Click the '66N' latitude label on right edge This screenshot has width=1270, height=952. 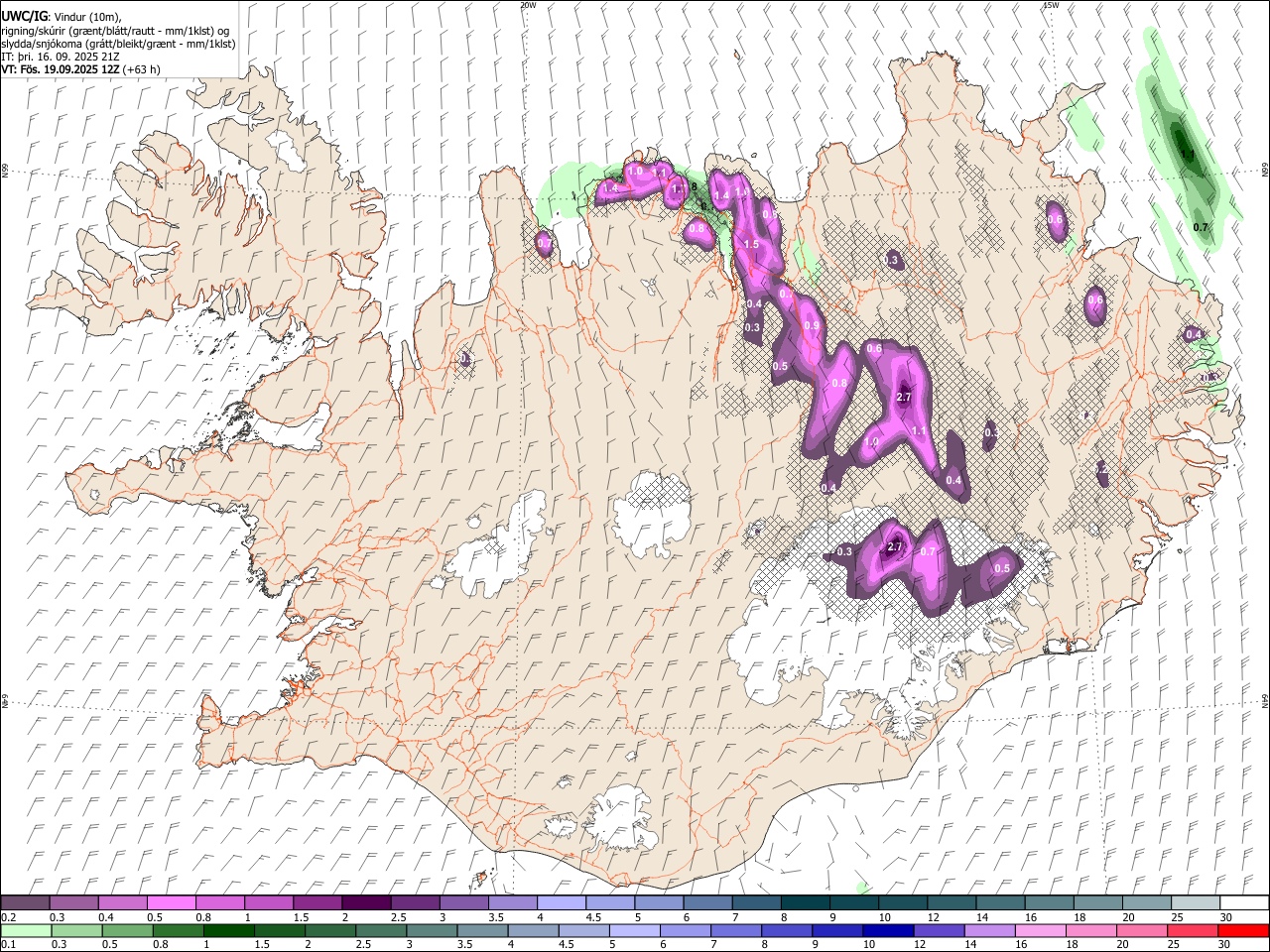pyautogui.click(x=1265, y=169)
